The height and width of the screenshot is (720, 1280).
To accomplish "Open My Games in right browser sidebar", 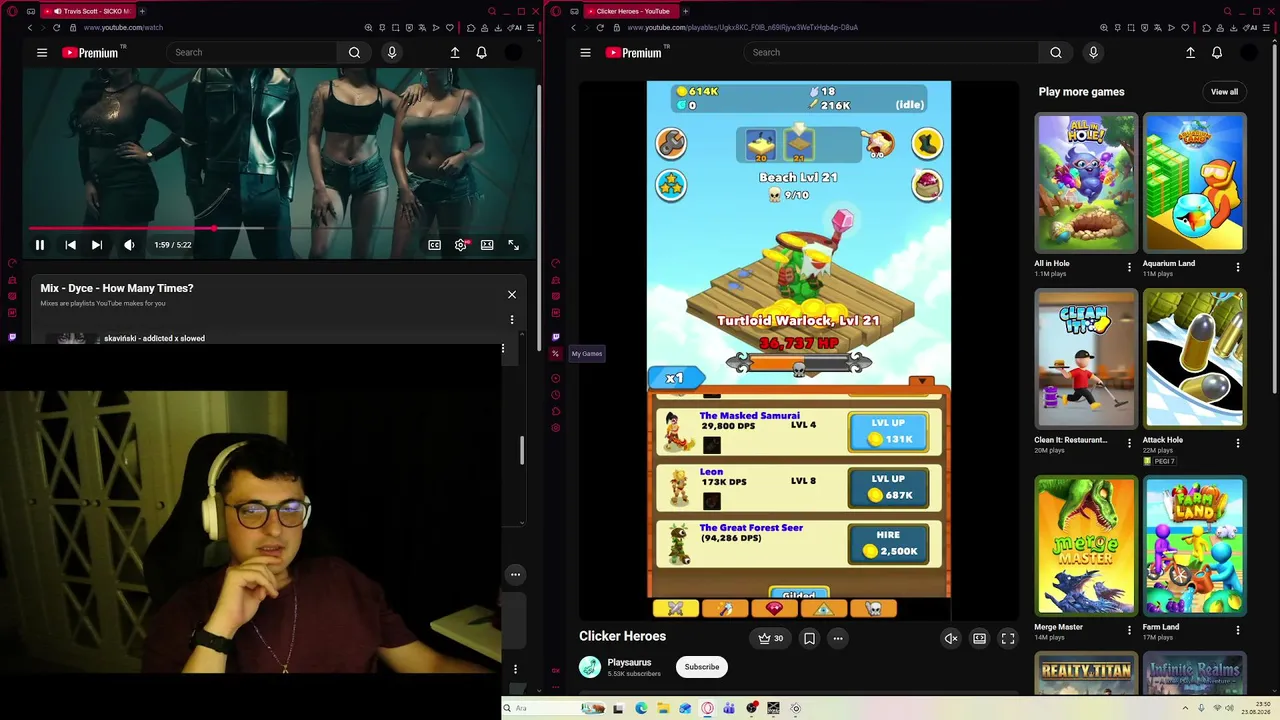I will coord(556,354).
